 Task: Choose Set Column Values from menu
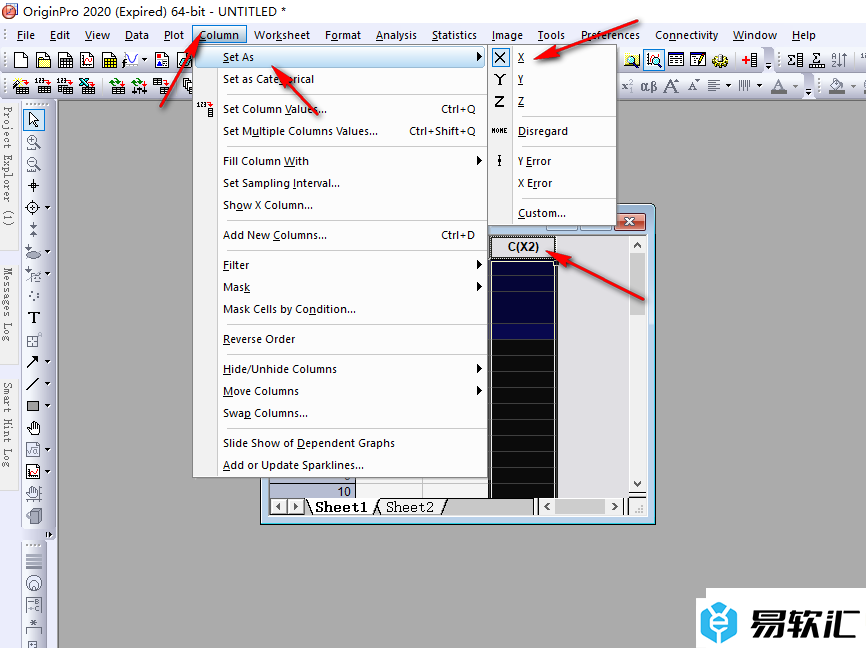340,109
